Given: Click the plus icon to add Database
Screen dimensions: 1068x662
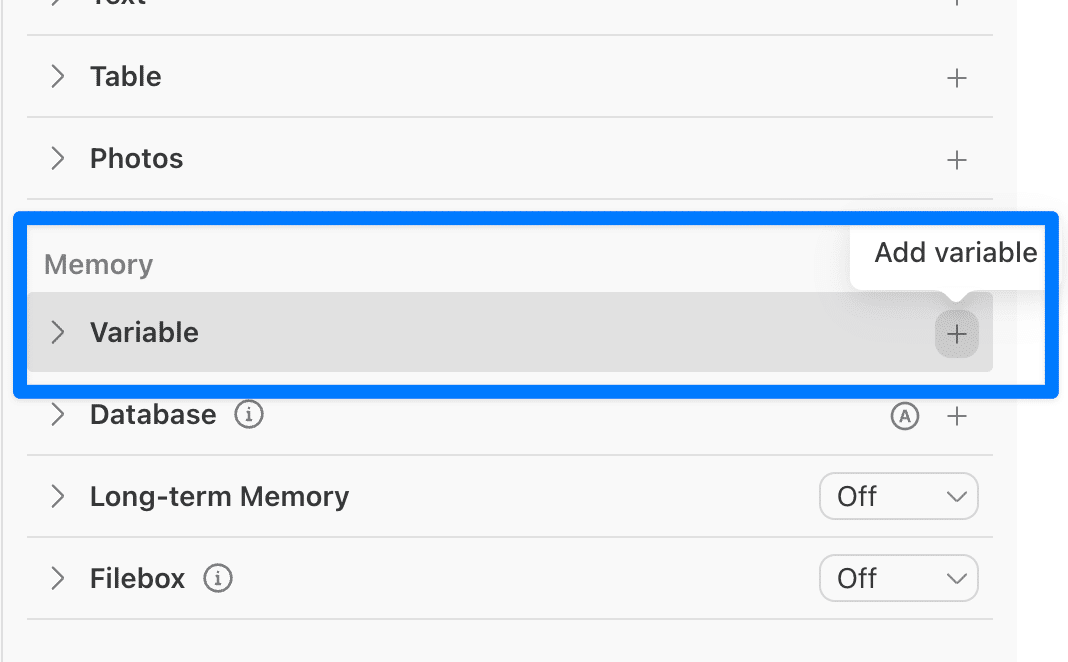Looking at the screenshot, I should click(x=957, y=416).
